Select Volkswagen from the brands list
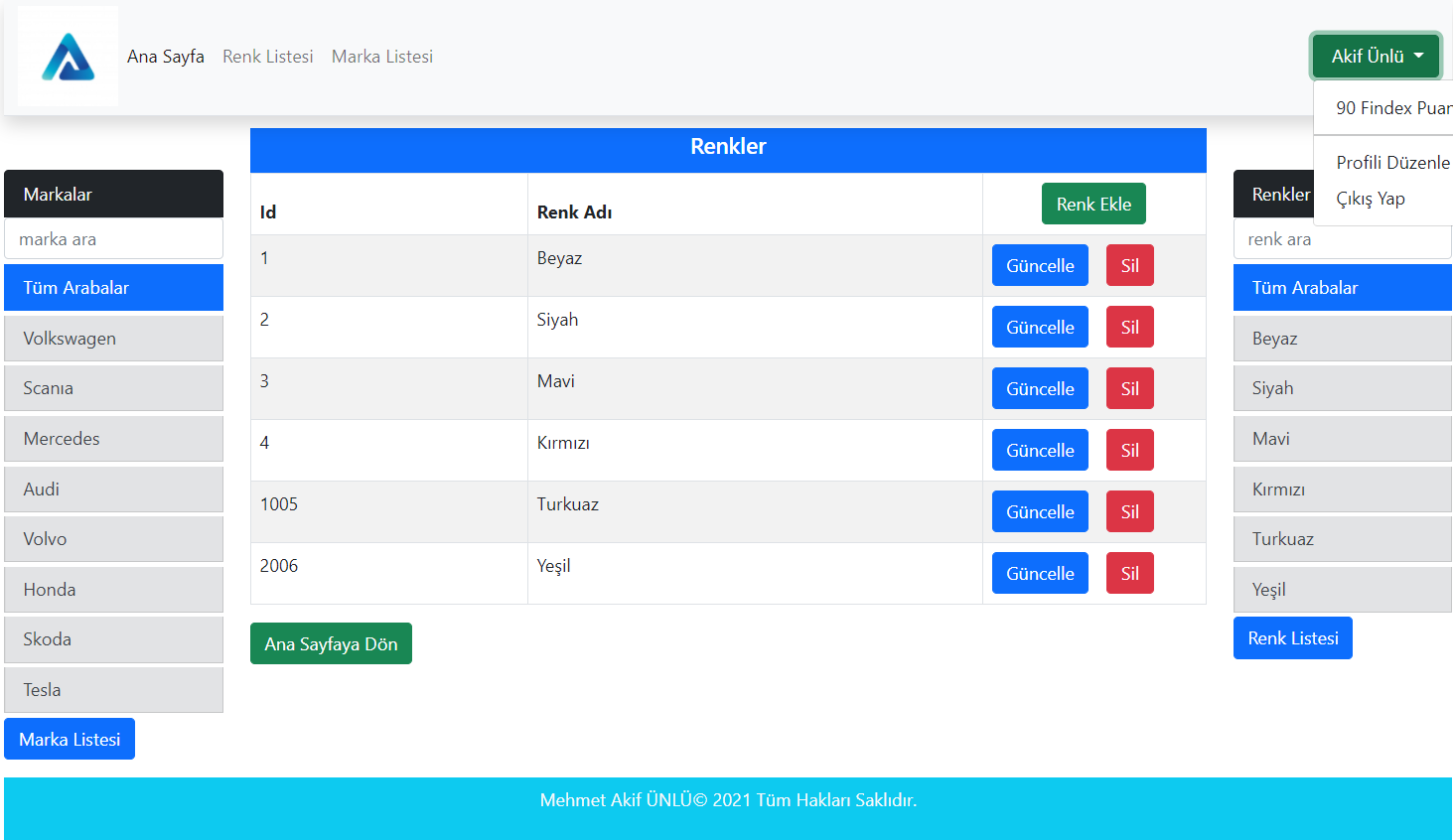The image size is (1453, 840). 113,338
